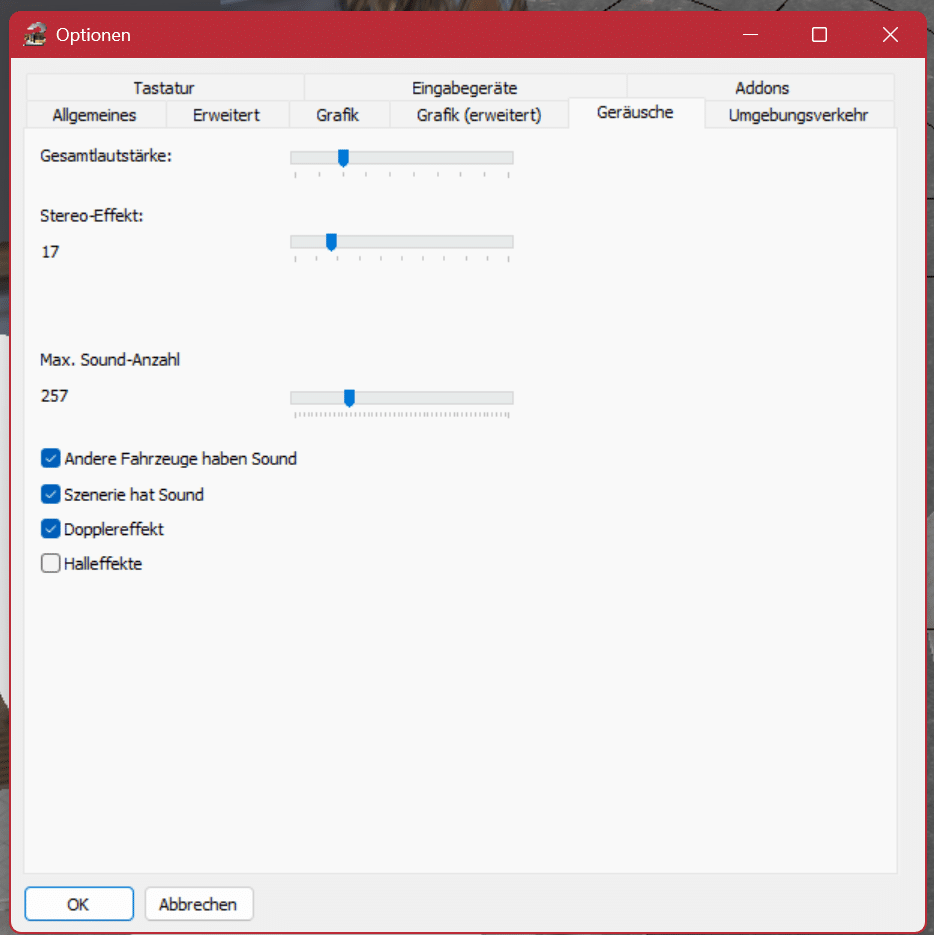Image resolution: width=934 pixels, height=935 pixels.
Task: Select the Geräusche tab
Action: point(635,113)
